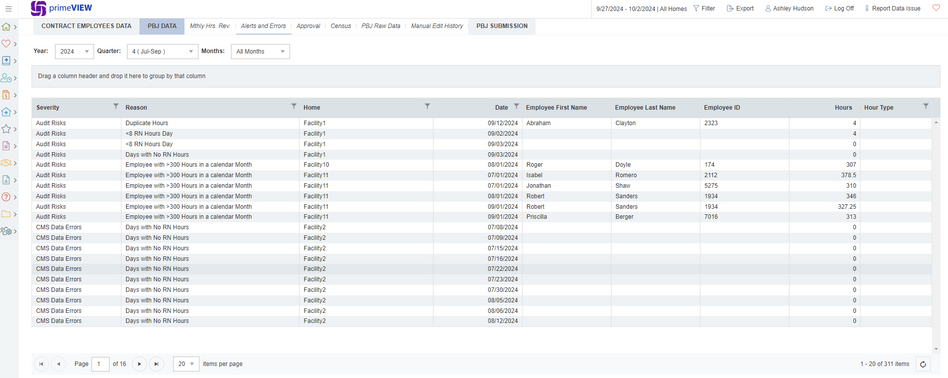The image size is (948, 378).
Task: Click the green report document sidebar icon
Action: point(6,180)
